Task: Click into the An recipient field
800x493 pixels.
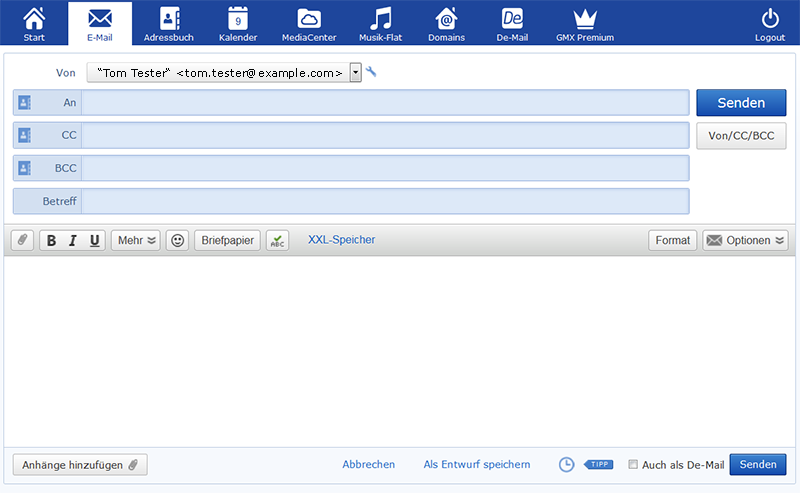Action: 385,103
